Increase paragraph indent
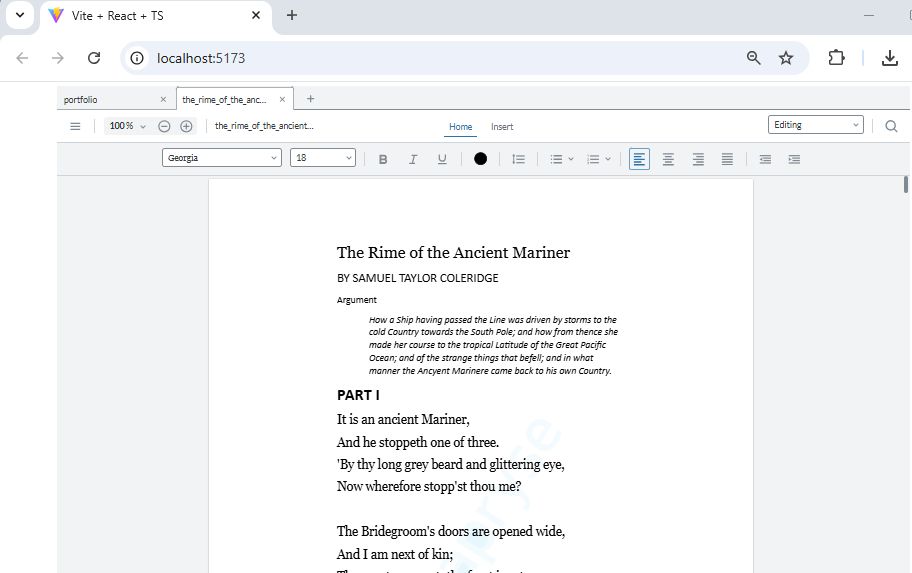912x573 pixels. click(x=795, y=159)
